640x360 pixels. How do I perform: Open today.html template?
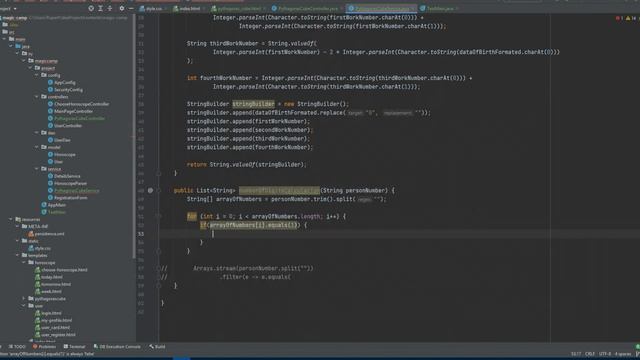coord(49,277)
